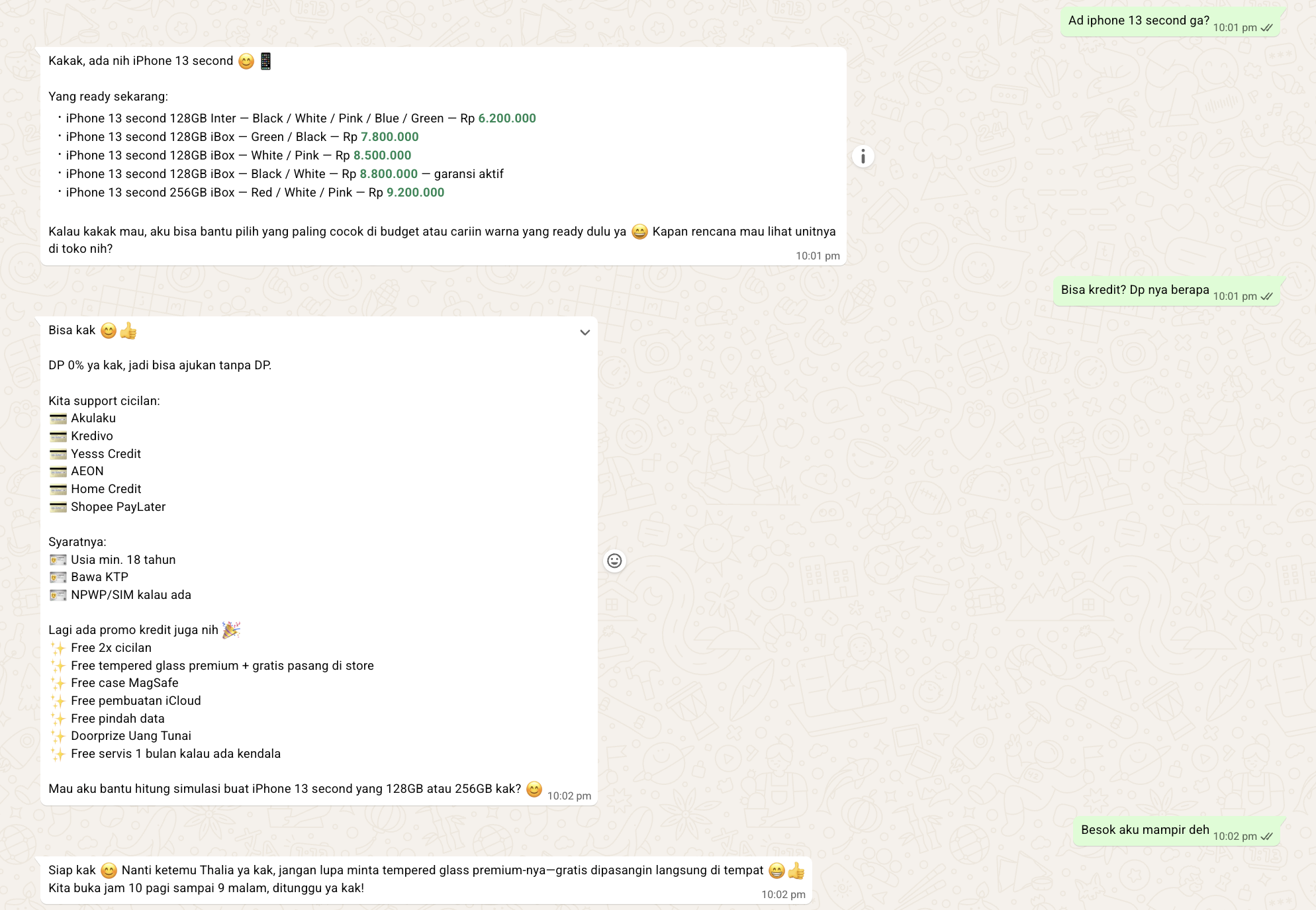Click read-receipt checkmarks on 'Besok aku mampir' message
The height and width of the screenshot is (910, 1316).
(x=1266, y=837)
